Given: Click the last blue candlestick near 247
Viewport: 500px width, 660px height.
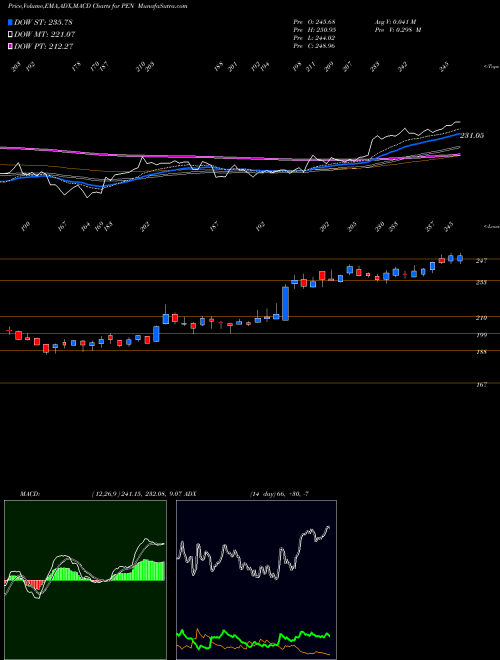Looking at the screenshot, I should [x=460, y=258].
